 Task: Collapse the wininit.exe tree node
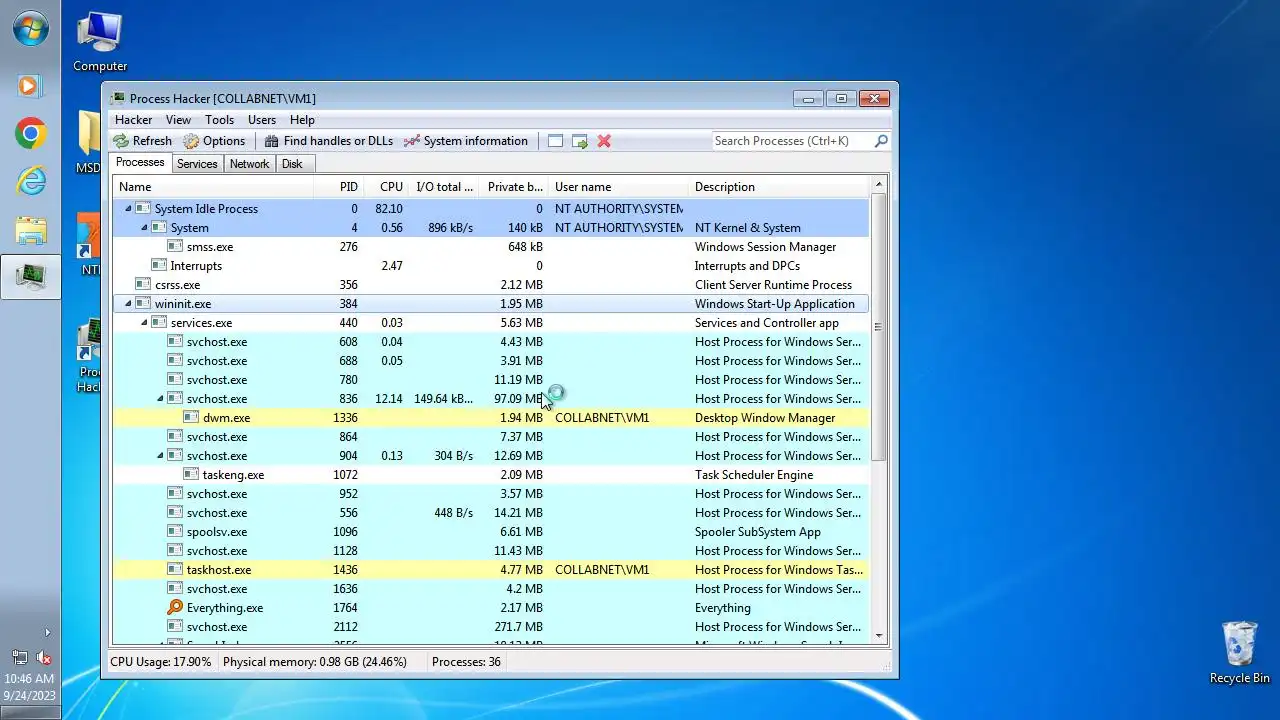[x=128, y=304]
